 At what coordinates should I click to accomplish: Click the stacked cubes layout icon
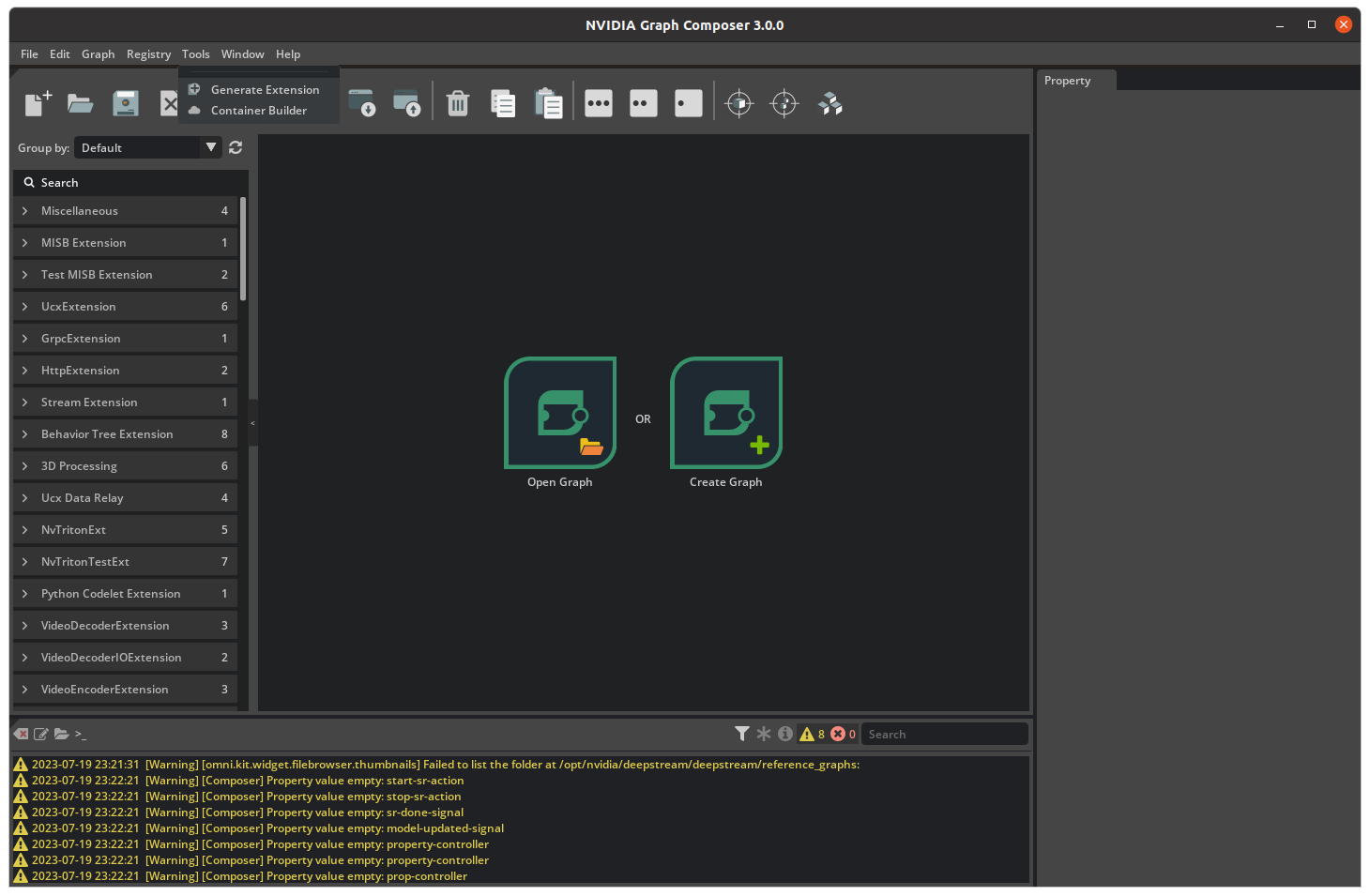830,103
